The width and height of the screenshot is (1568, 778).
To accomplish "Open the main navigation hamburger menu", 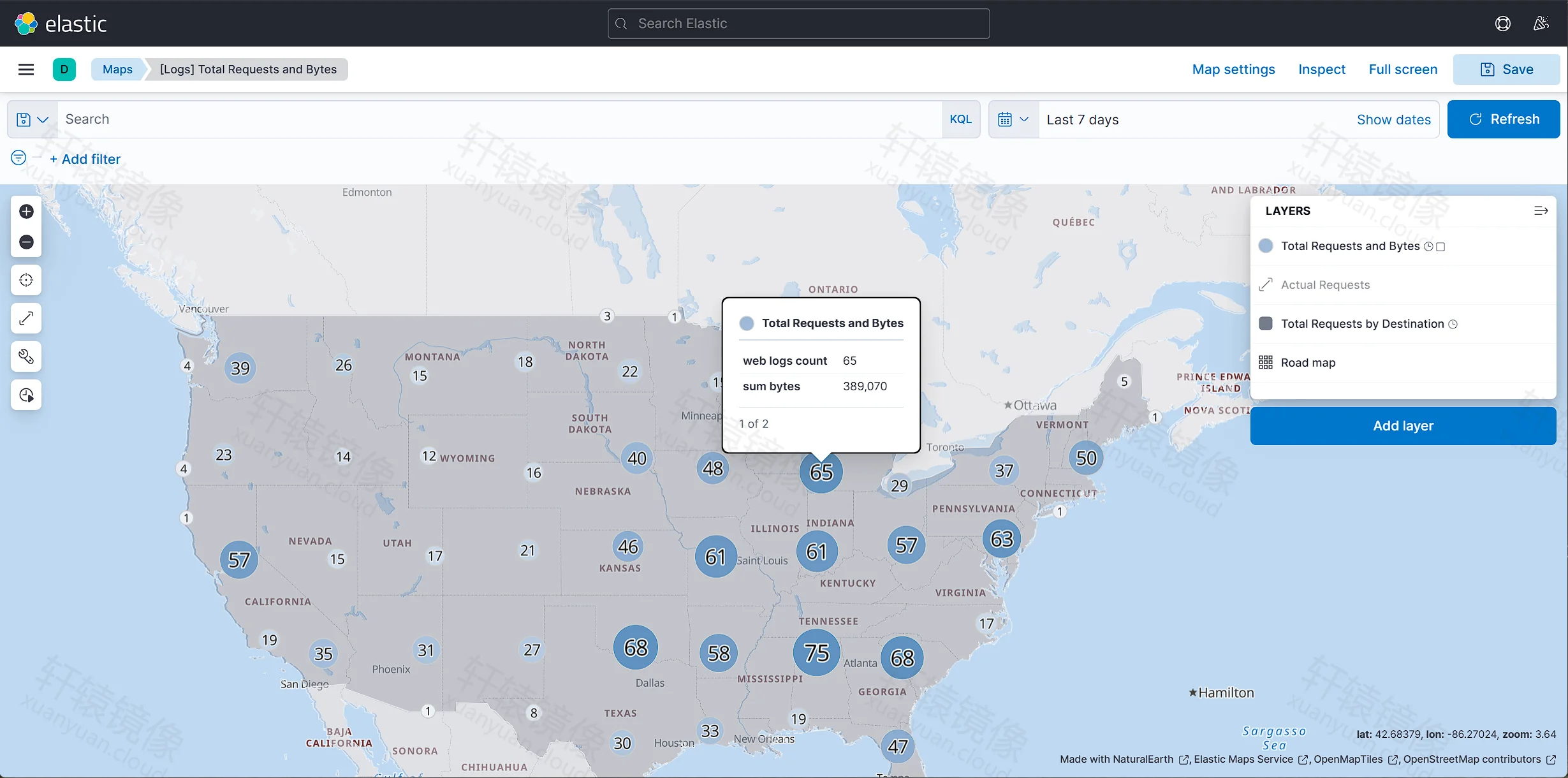I will pos(26,70).
